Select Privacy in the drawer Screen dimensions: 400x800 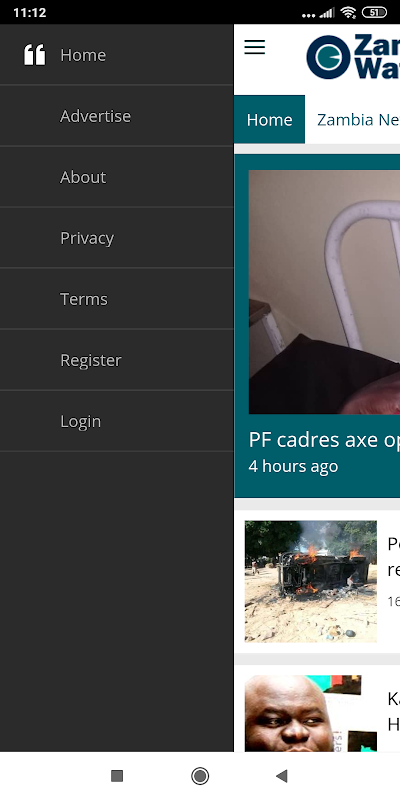117,238
